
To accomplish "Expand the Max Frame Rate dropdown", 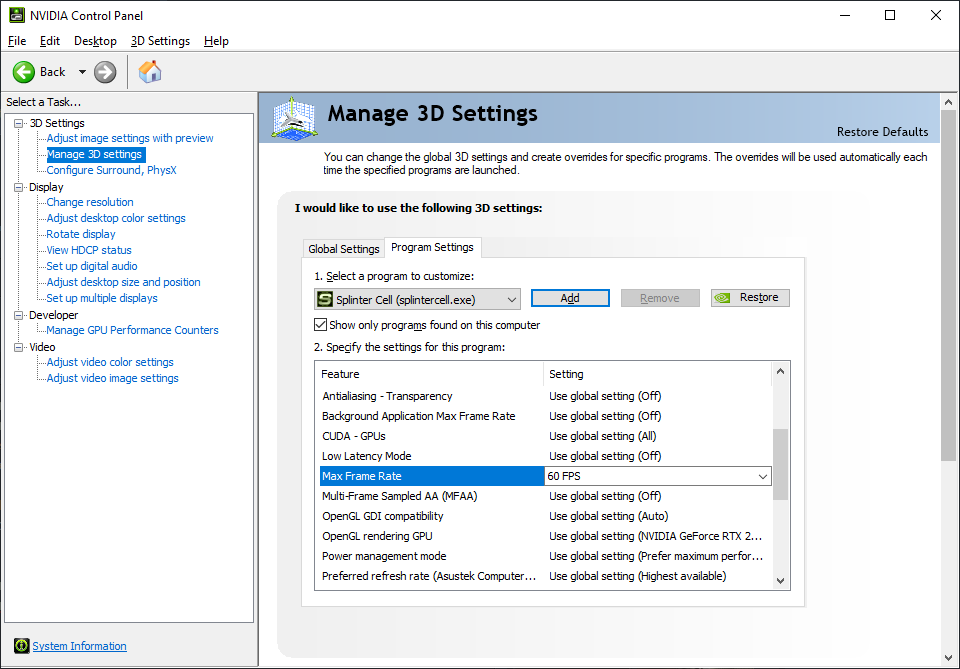I will (763, 477).
